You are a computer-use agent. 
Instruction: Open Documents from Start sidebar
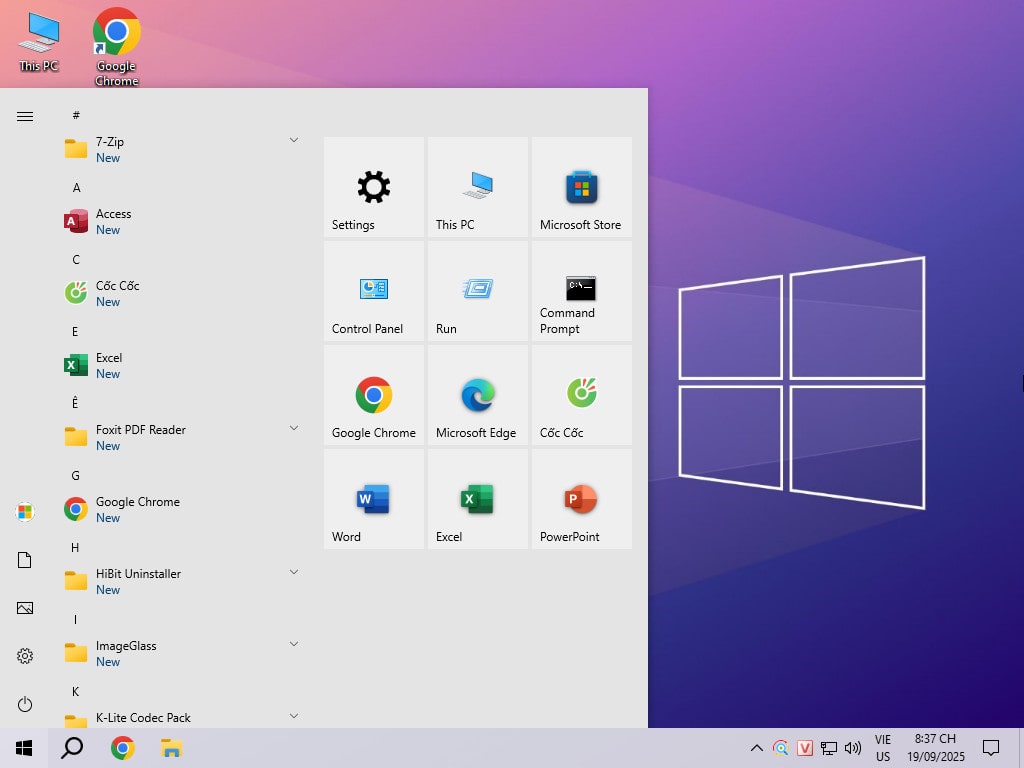[x=25, y=560]
